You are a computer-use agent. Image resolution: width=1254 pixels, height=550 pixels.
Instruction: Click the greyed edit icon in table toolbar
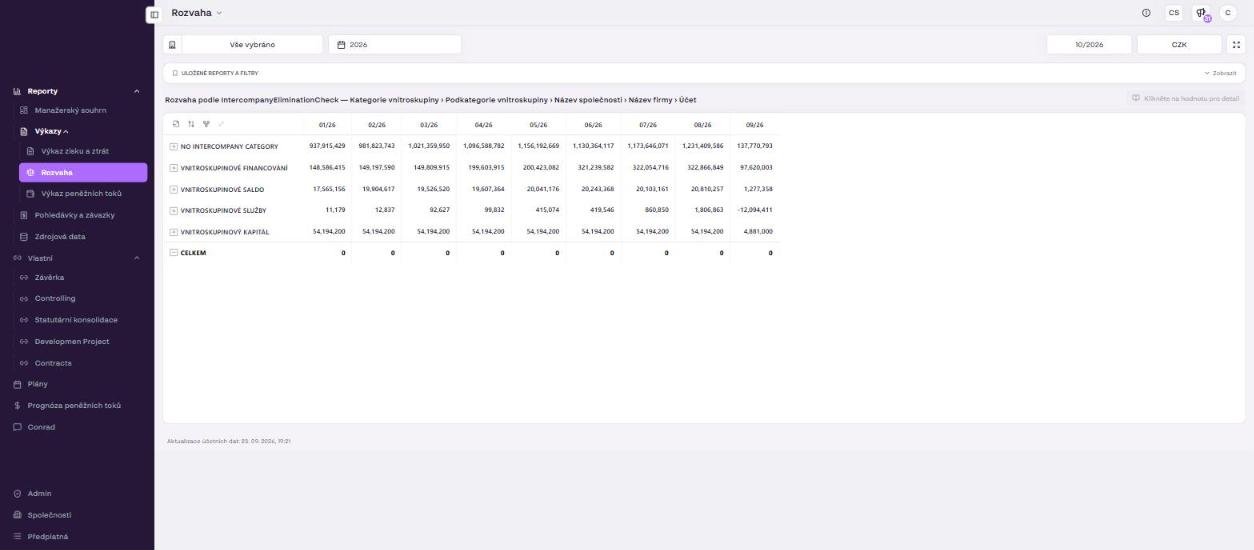pyautogui.click(x=219, y=124)
